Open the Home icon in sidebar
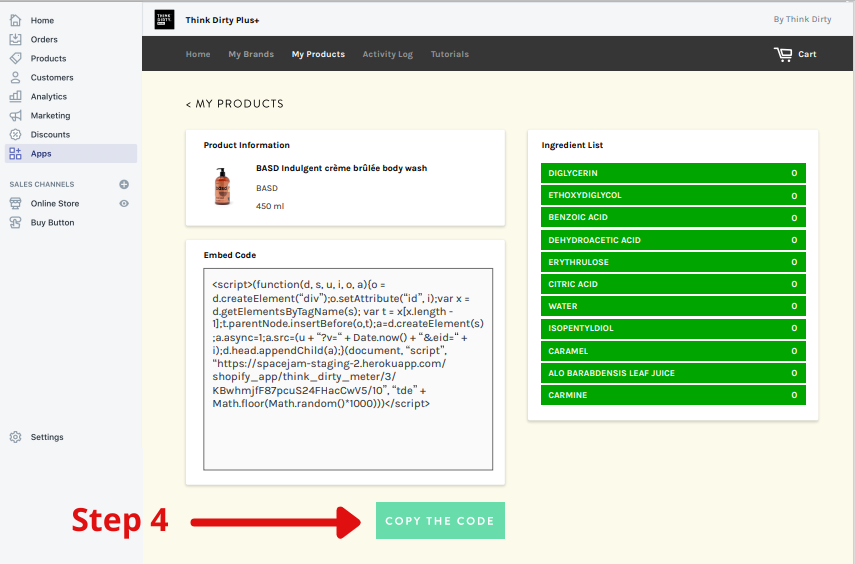 [15, 20]
